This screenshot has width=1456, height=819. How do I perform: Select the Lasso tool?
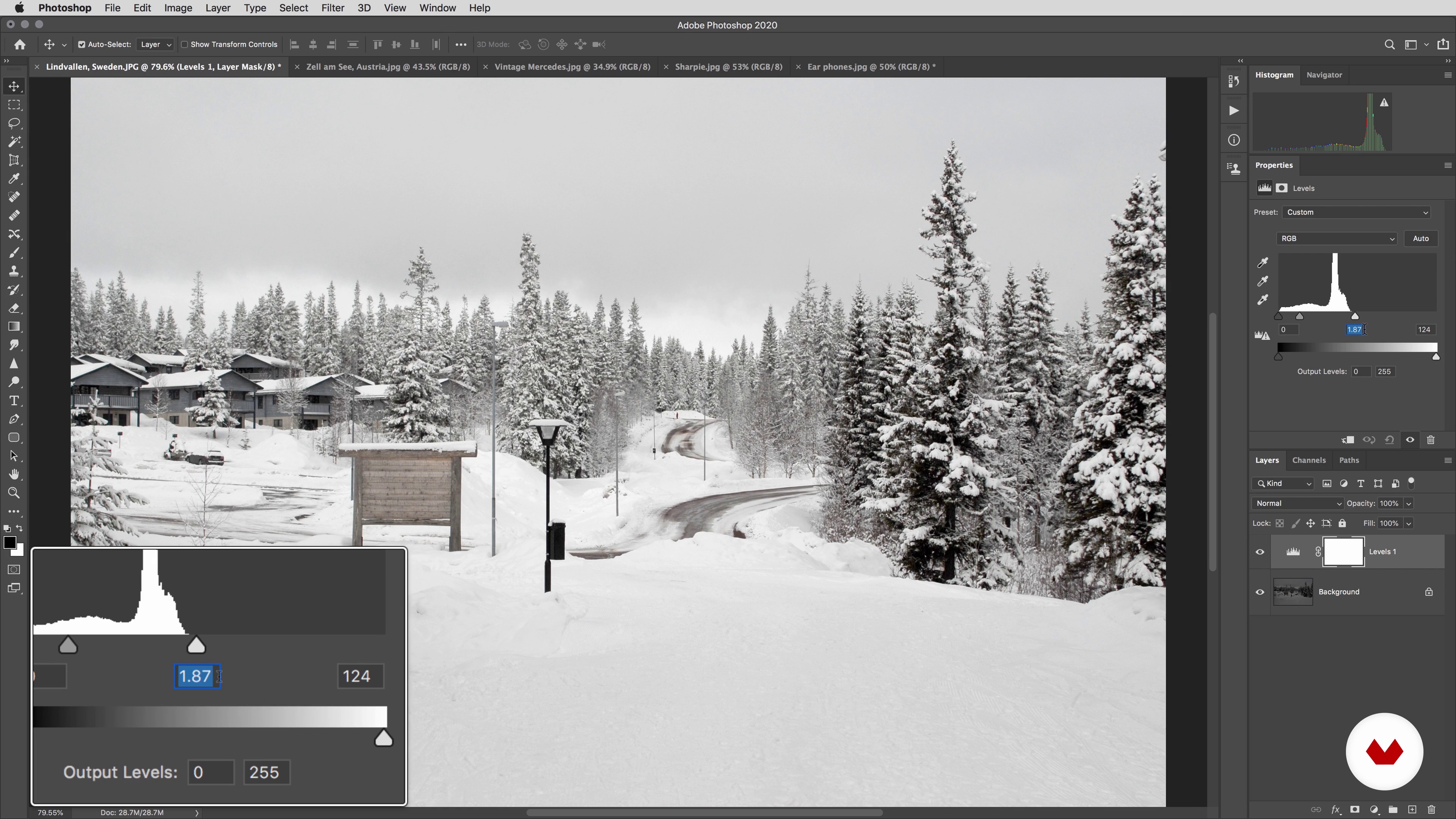14,123
